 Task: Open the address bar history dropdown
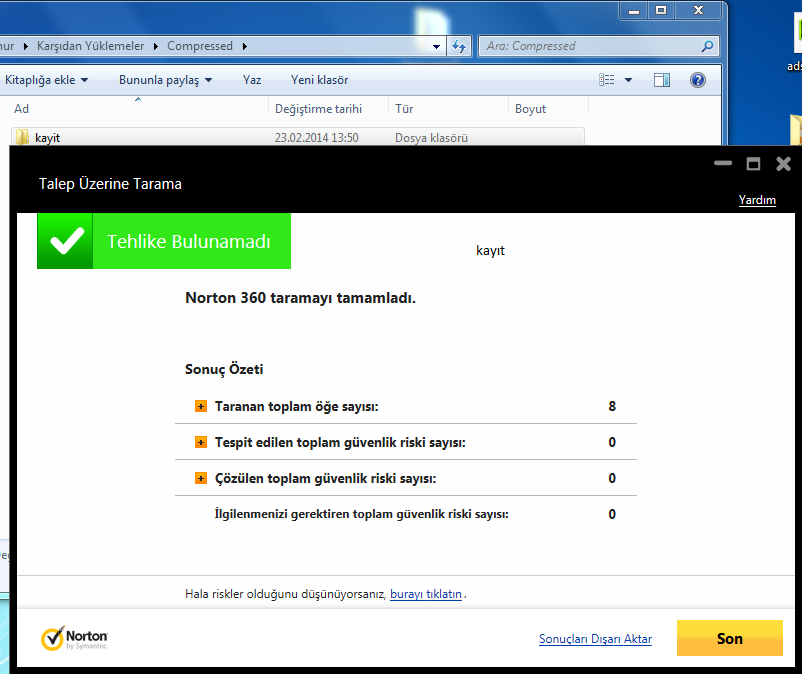[x=436, y=47]
